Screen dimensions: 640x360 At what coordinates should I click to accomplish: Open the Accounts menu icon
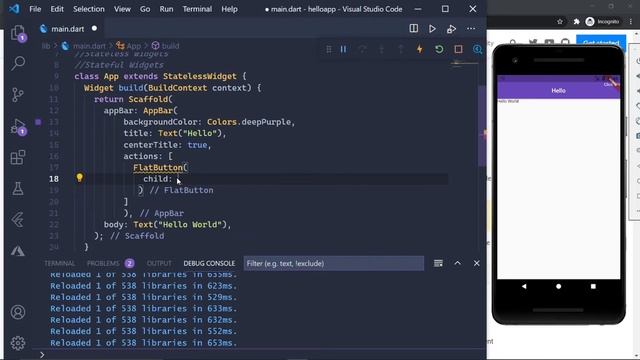coord(18,312)
